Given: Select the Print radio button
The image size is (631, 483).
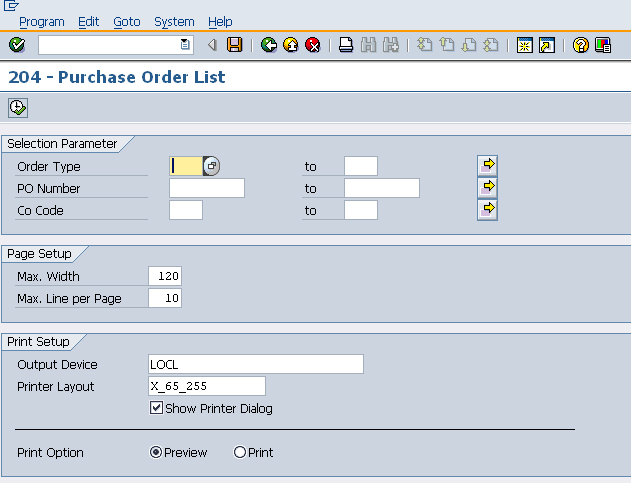Looking at the screenshot, I should 240,453.
